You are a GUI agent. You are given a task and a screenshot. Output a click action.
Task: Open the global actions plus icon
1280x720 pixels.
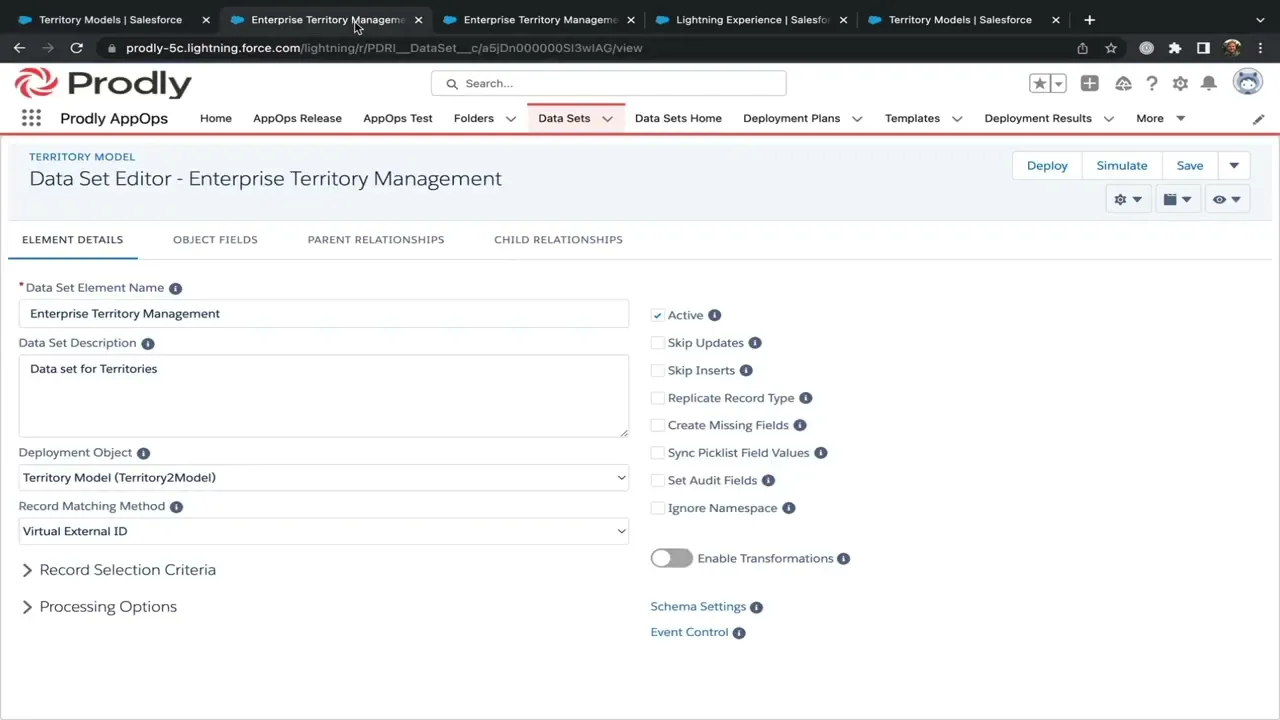coord(1089,84)
